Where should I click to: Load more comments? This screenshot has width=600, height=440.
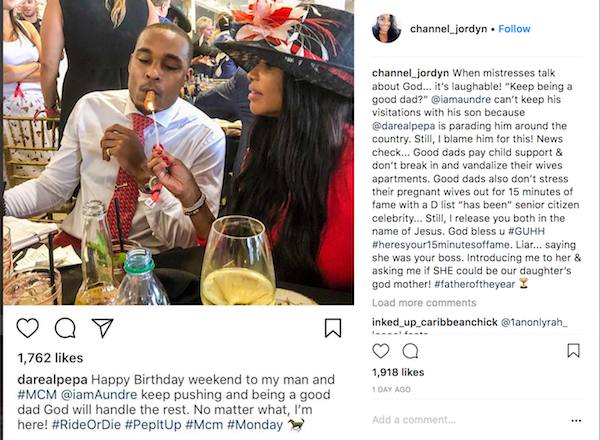pos(424,303)
